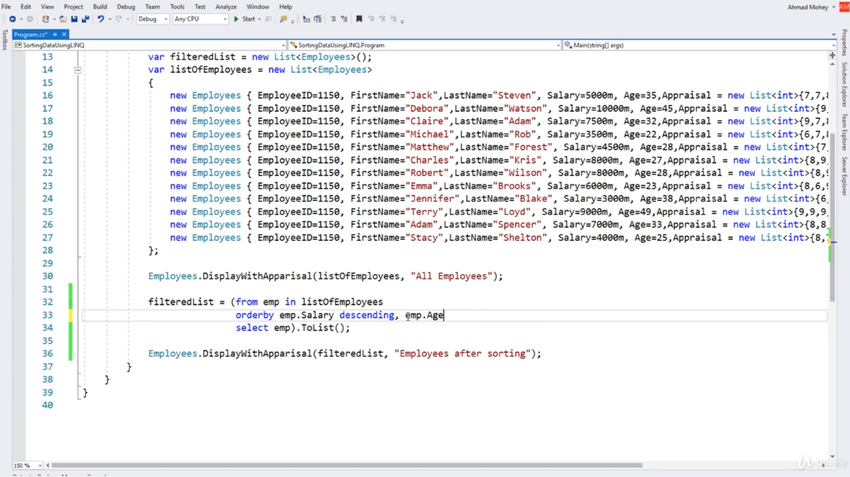Open the View menu

(x=47, y=7)
